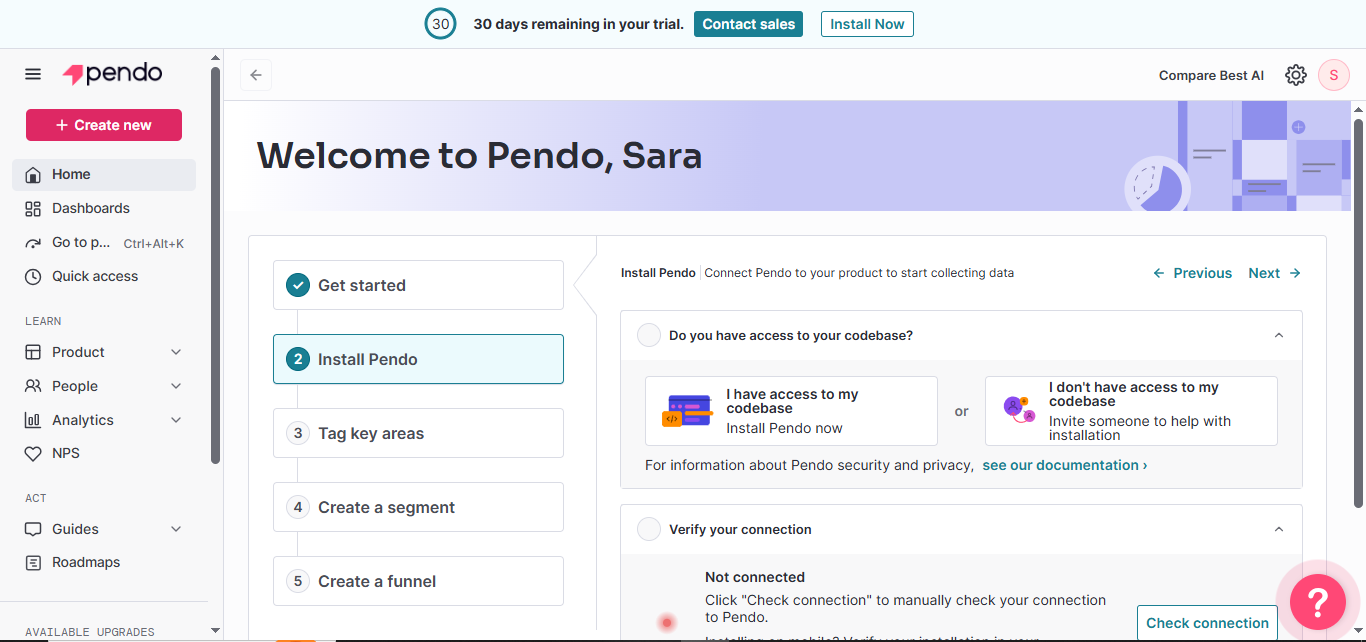This screenshot has width=1366, height=642.
Task: Click the Pendo logo
Action: coord(112,74)
